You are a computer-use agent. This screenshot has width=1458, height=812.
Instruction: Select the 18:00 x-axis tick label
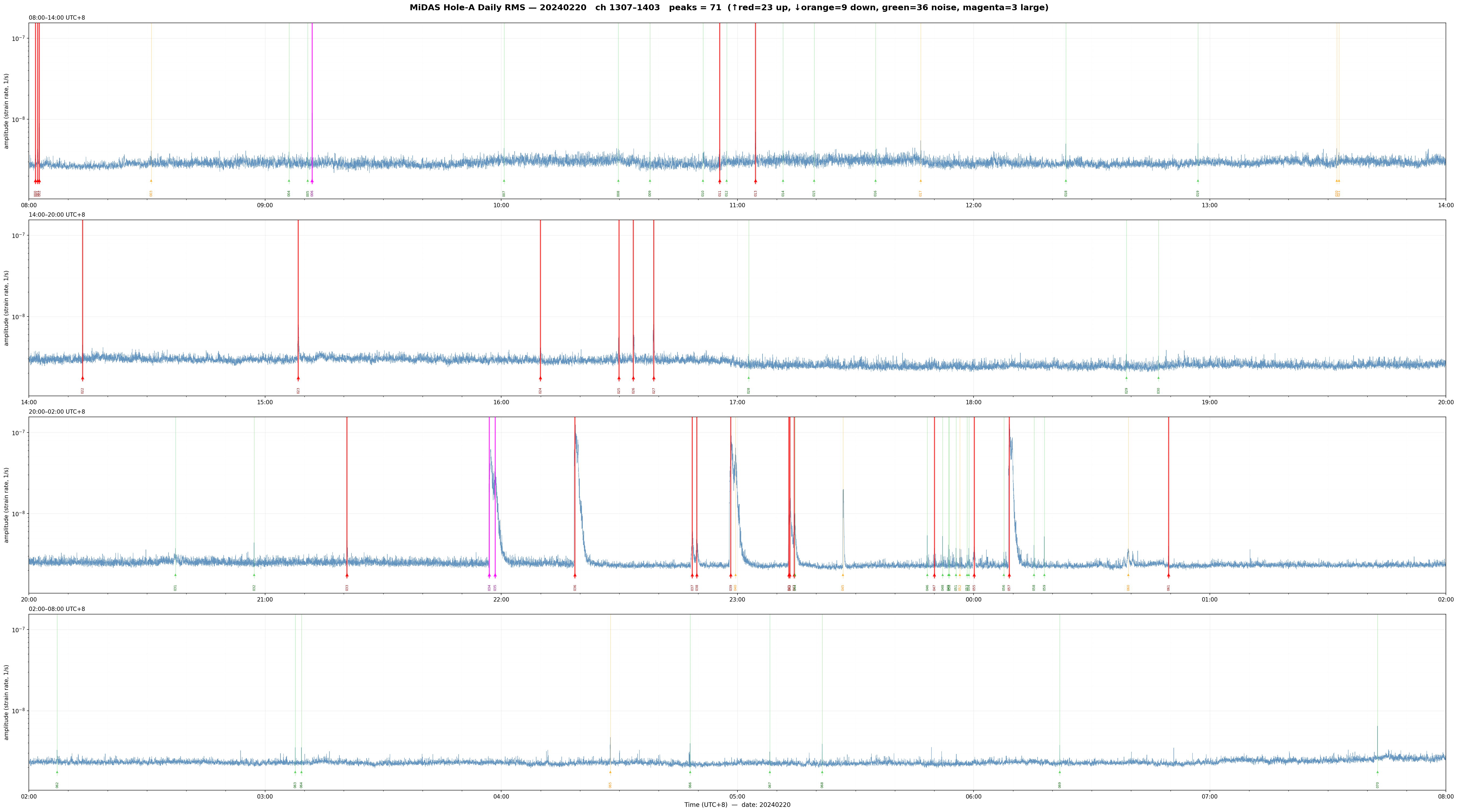click(x=974, y=402)
